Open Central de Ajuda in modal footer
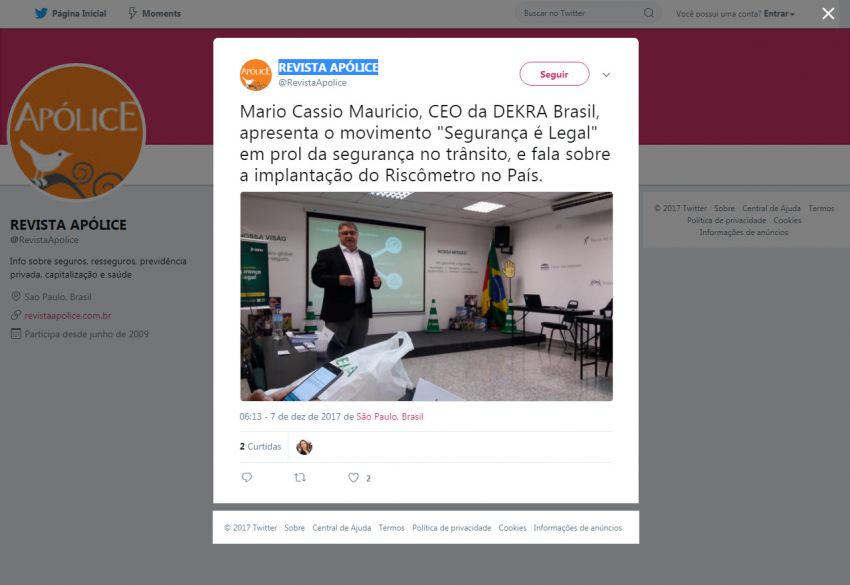Image resolution: width=850 pixels, height=585 pixels. click(342, 528)
